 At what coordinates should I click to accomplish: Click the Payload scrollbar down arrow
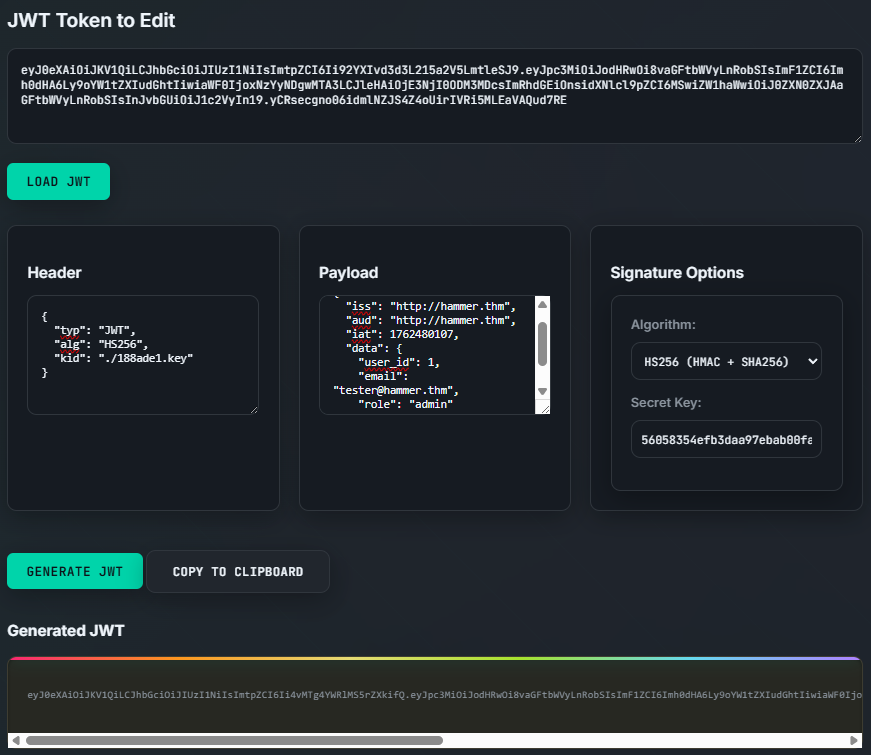tap(542, 391)
